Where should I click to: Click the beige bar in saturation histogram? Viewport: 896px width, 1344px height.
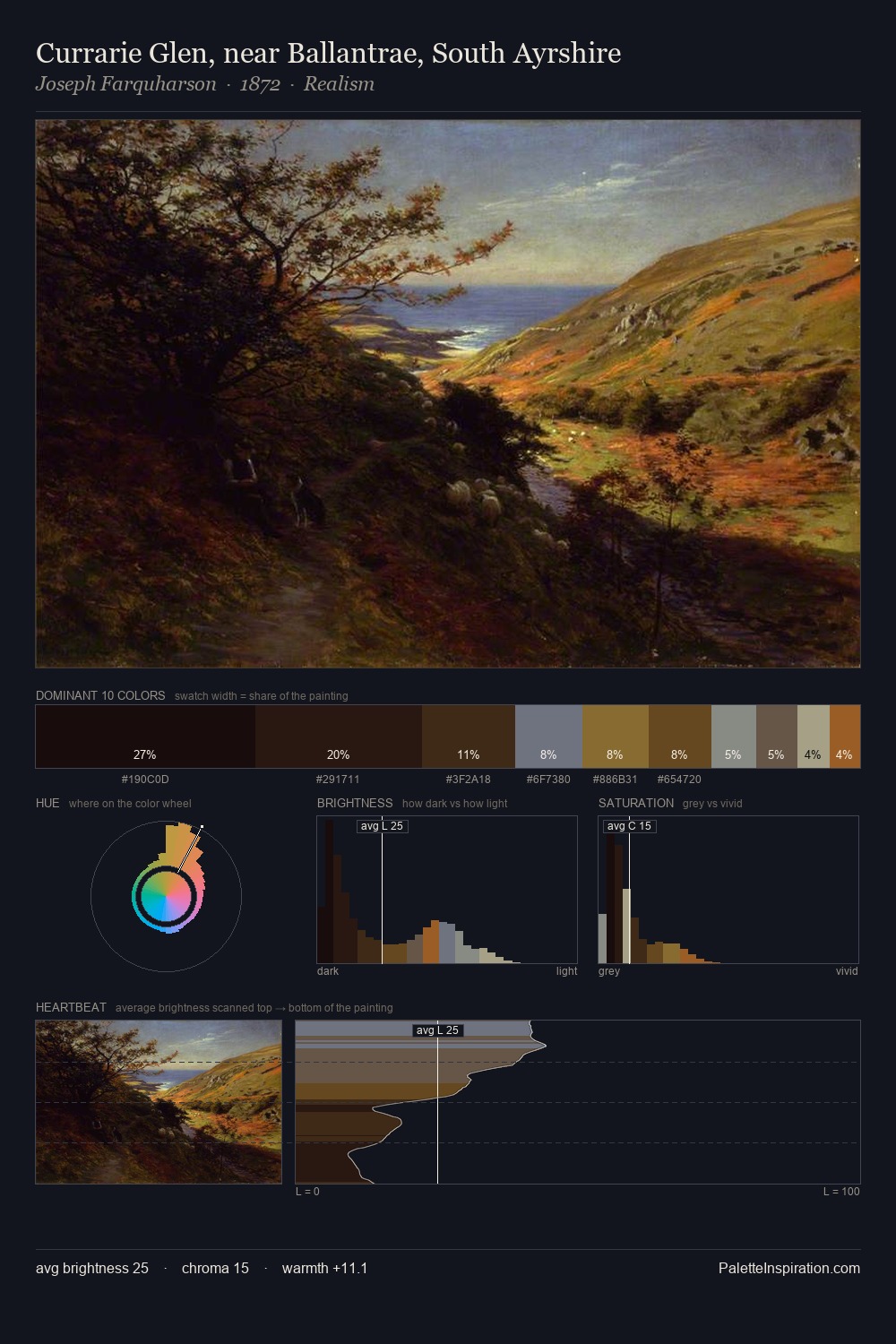click(626, 926)
